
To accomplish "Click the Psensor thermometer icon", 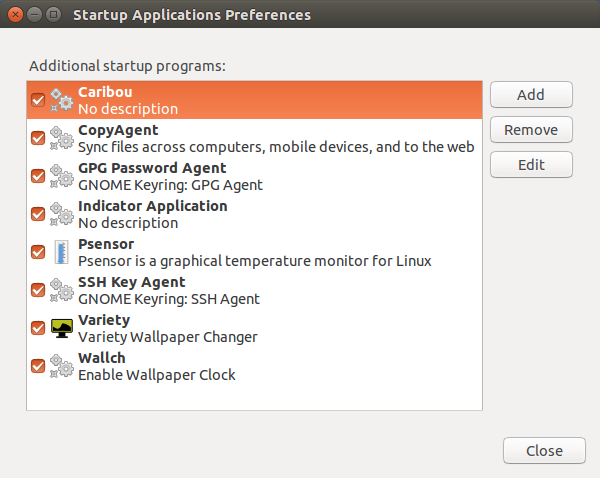I will click(x=61, y=252).
